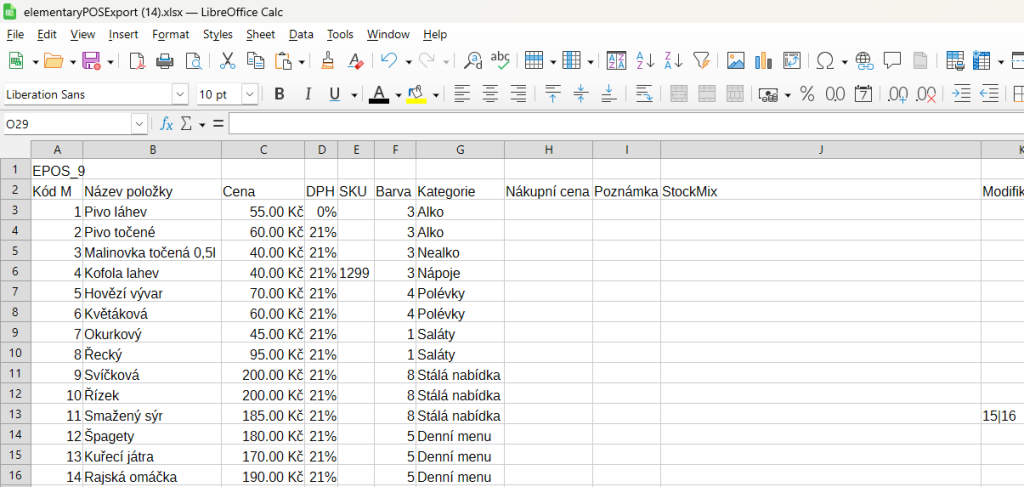The width and height of the screenshot is (1024, 487).
Task: Expand the Name Box dropdown arrow
Action: tap(139, 124)
